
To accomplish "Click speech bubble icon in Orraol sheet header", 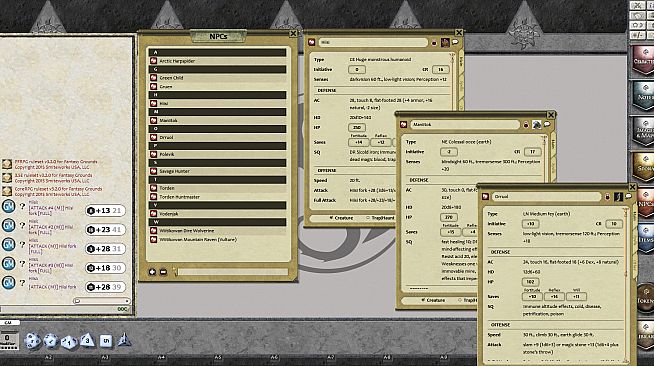I will 628,196.
